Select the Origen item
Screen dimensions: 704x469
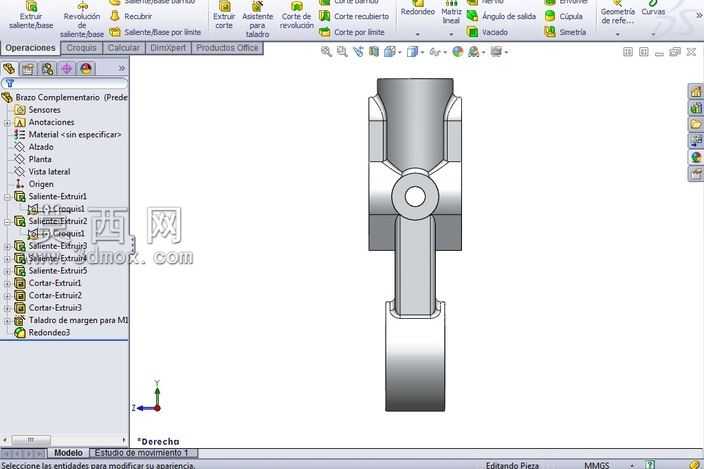tap(34, 184)
